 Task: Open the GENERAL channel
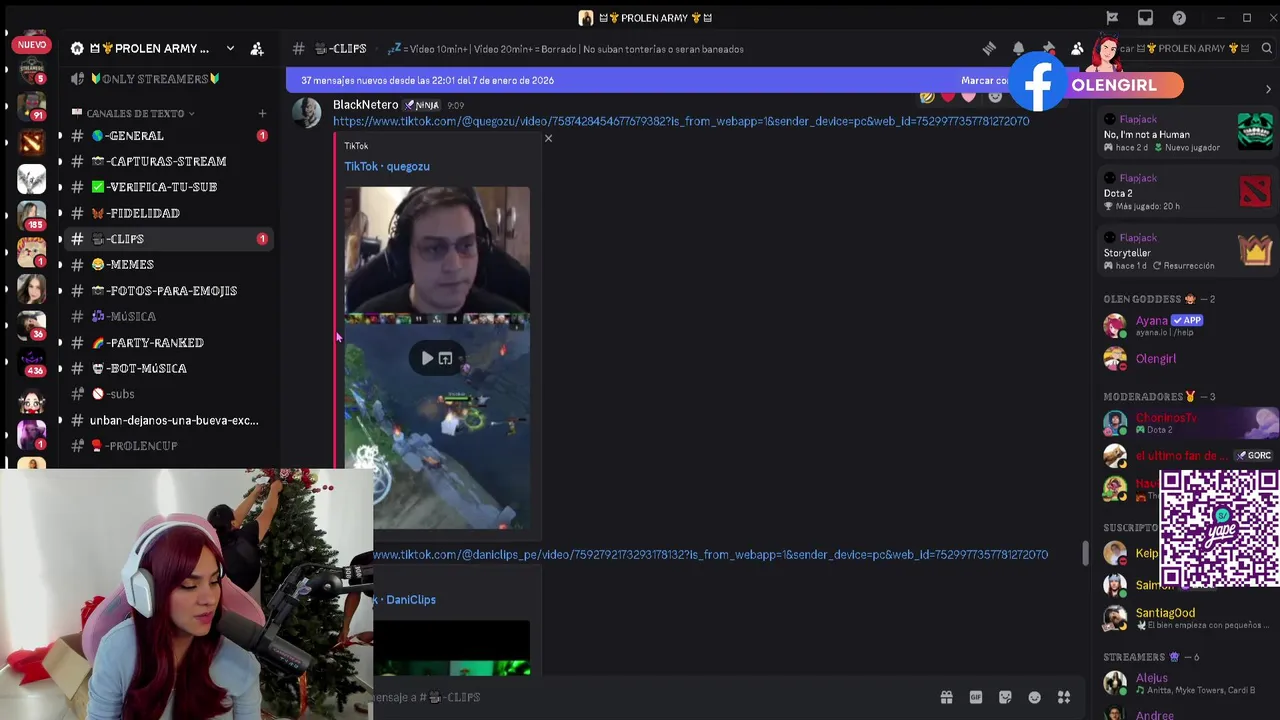168,135
